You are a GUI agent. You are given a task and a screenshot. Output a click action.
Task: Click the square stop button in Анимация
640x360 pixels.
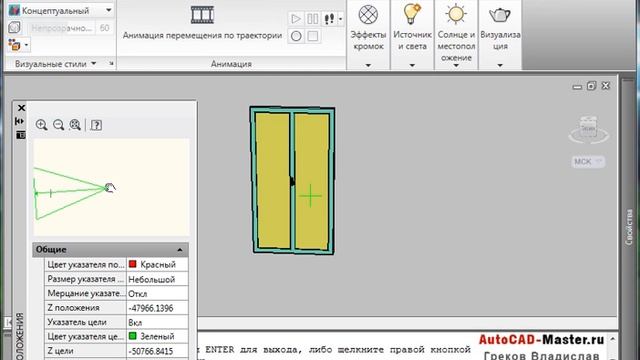[x=313, y=36]
